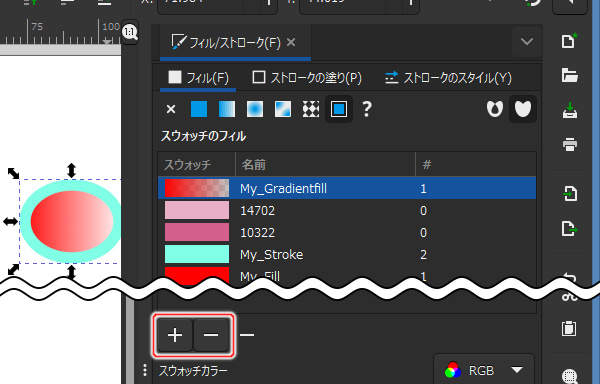Open the RGB color mode dropdown
Viewport: 600px width, 384px height.
point(484,370)
